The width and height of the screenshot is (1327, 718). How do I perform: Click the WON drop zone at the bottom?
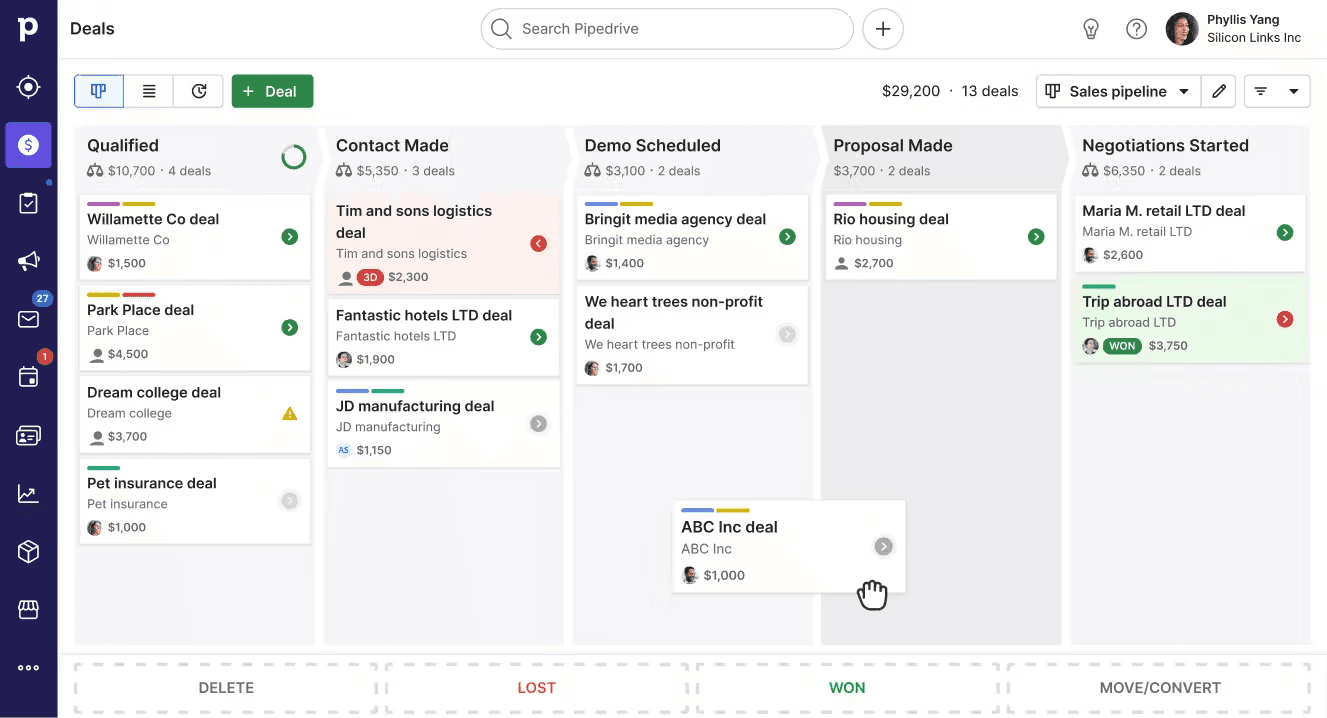pos(847,688)
